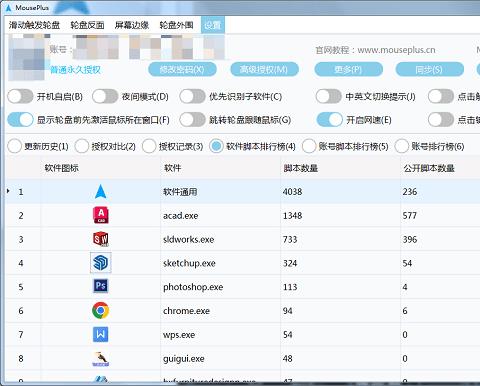
Task: Toggle 中英文切换提示(J) switch
Action: click(x=329, y=97)
